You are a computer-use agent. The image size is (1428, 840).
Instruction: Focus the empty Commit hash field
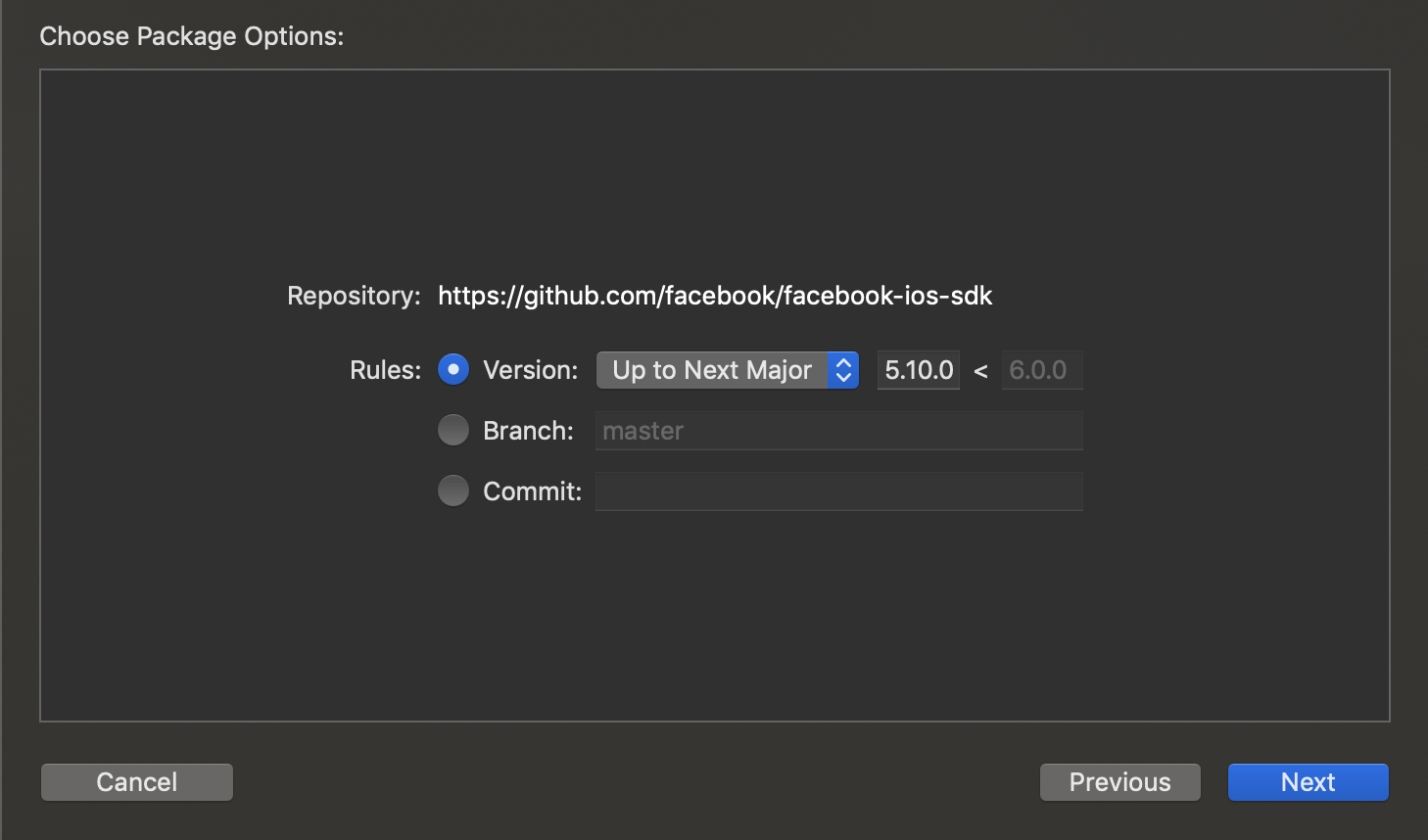click(x=839, y=491)
